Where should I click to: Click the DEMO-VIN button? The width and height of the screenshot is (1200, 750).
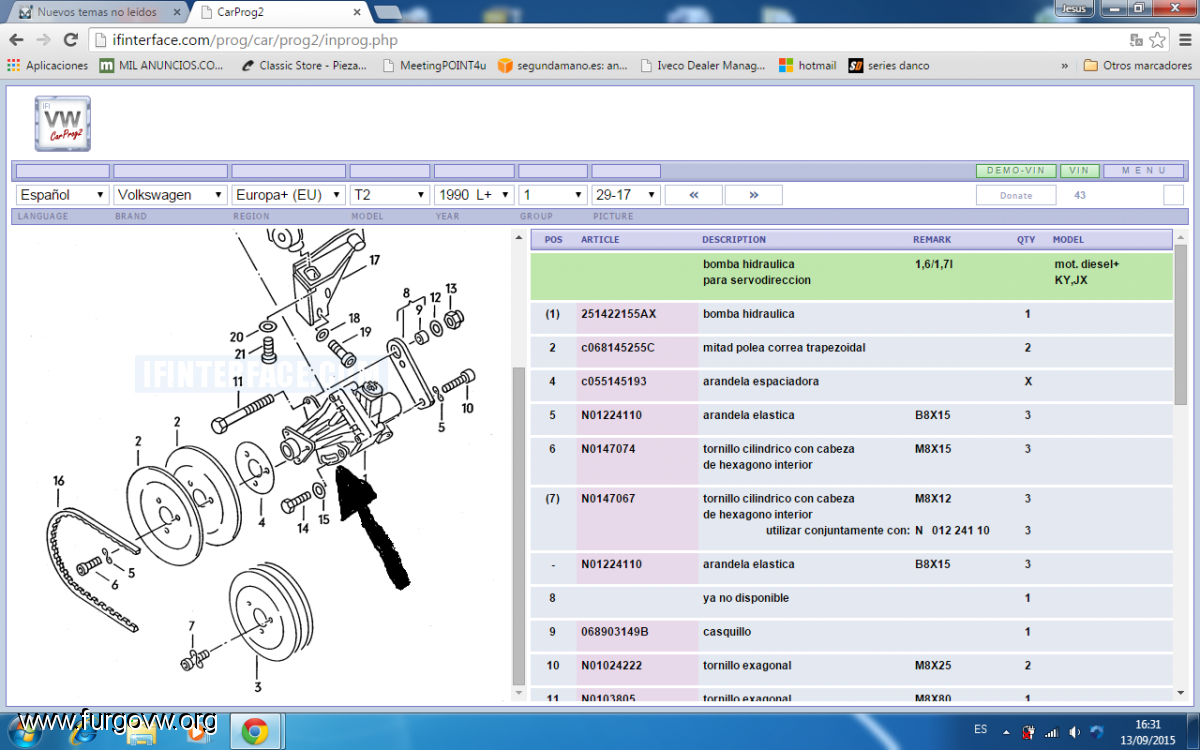tap(1015, 171)
